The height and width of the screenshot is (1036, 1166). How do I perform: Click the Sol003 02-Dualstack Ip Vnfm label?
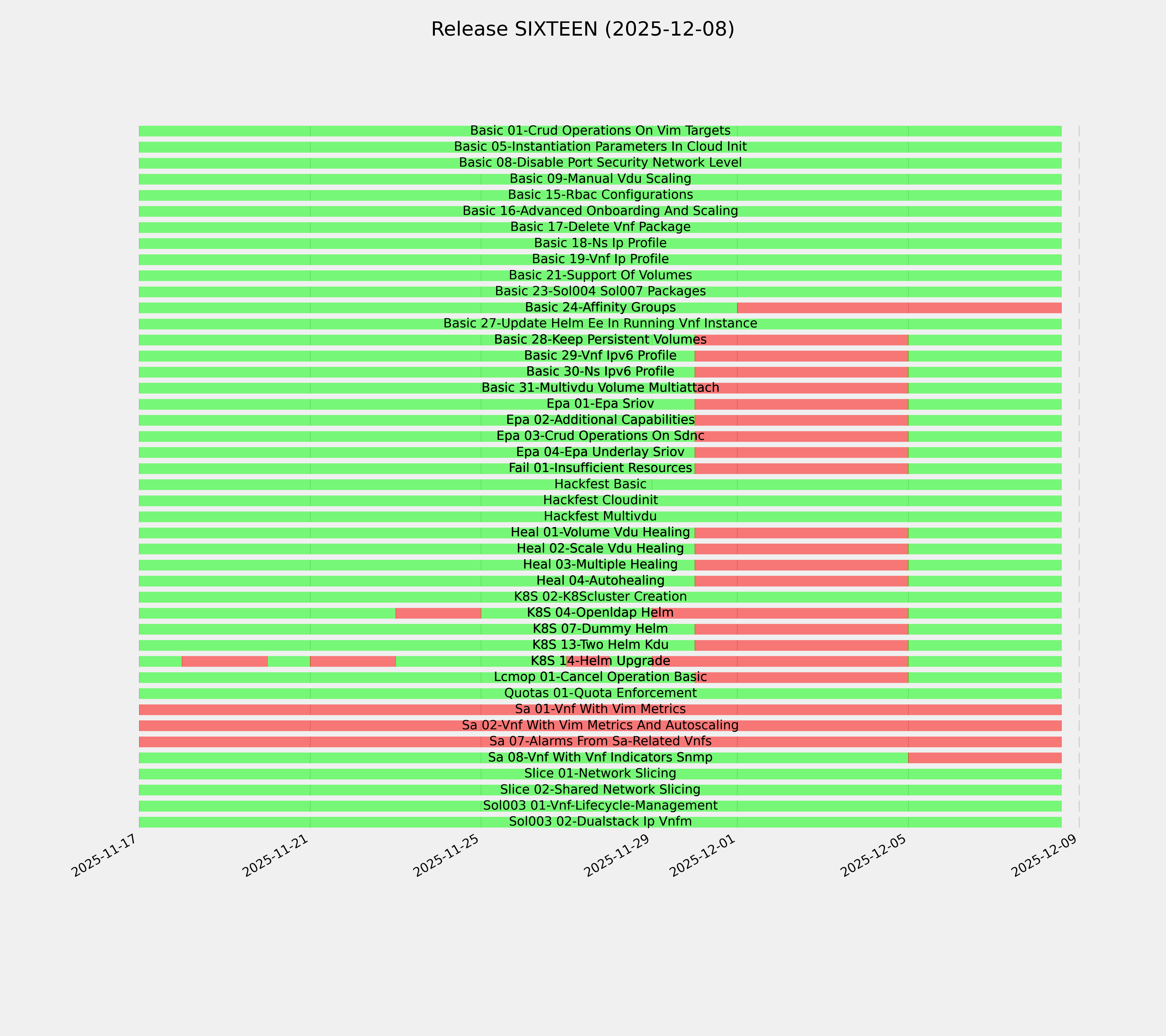[600, 822]
